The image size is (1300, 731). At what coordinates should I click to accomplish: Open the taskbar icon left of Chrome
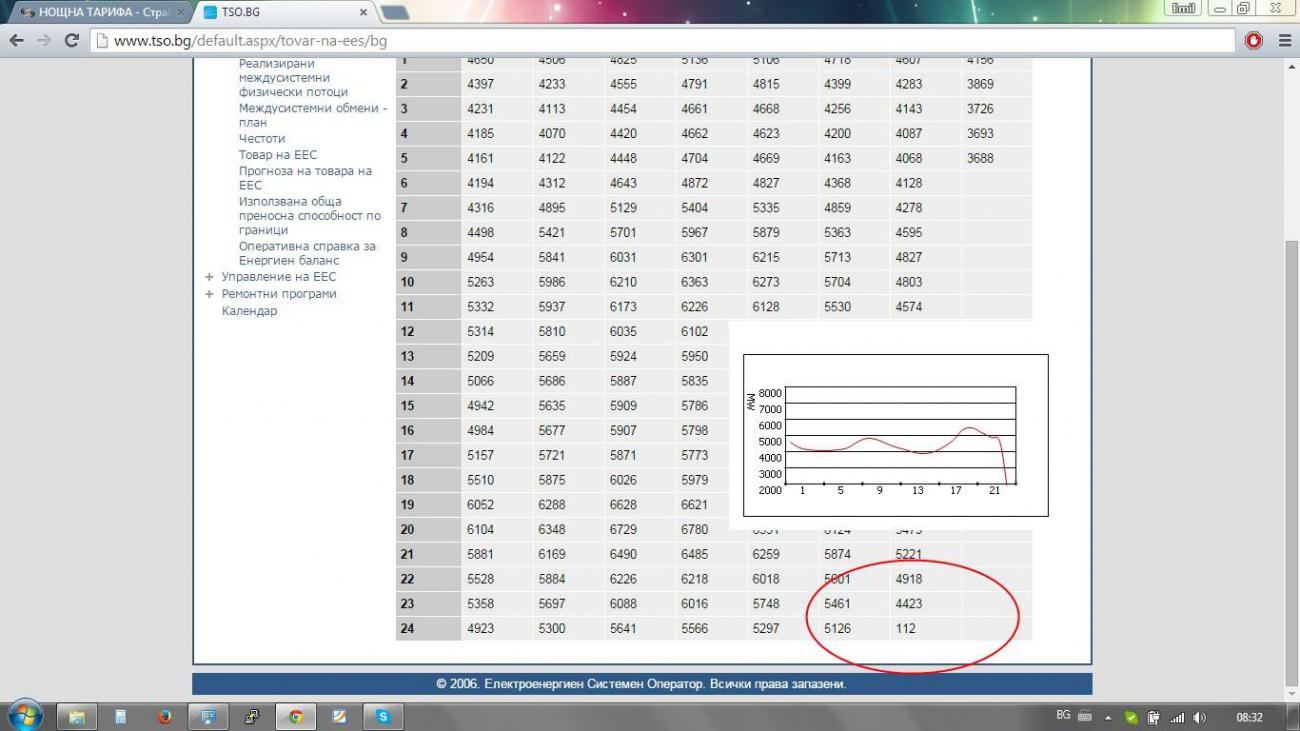click(251, 716)
